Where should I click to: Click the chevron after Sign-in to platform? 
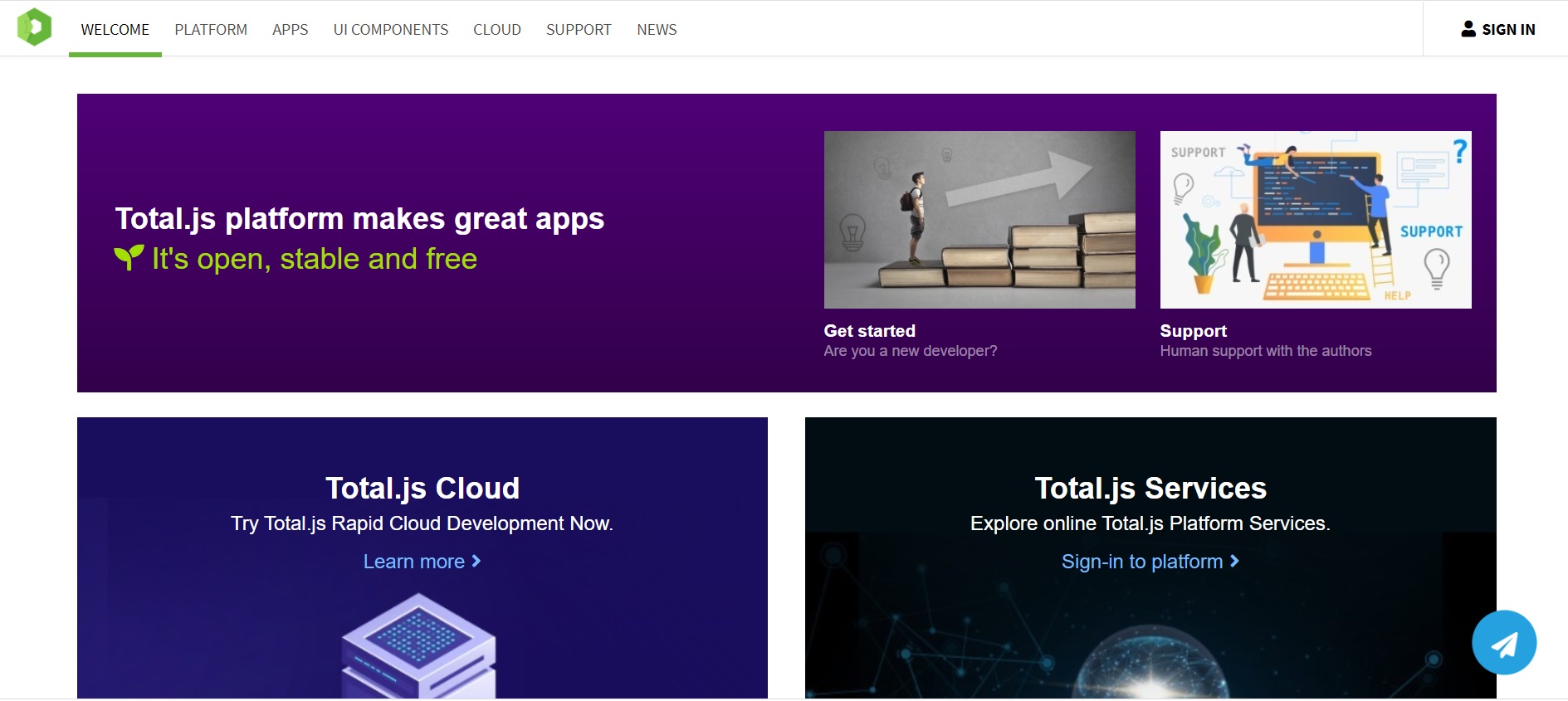click(x=1234, y=562)
